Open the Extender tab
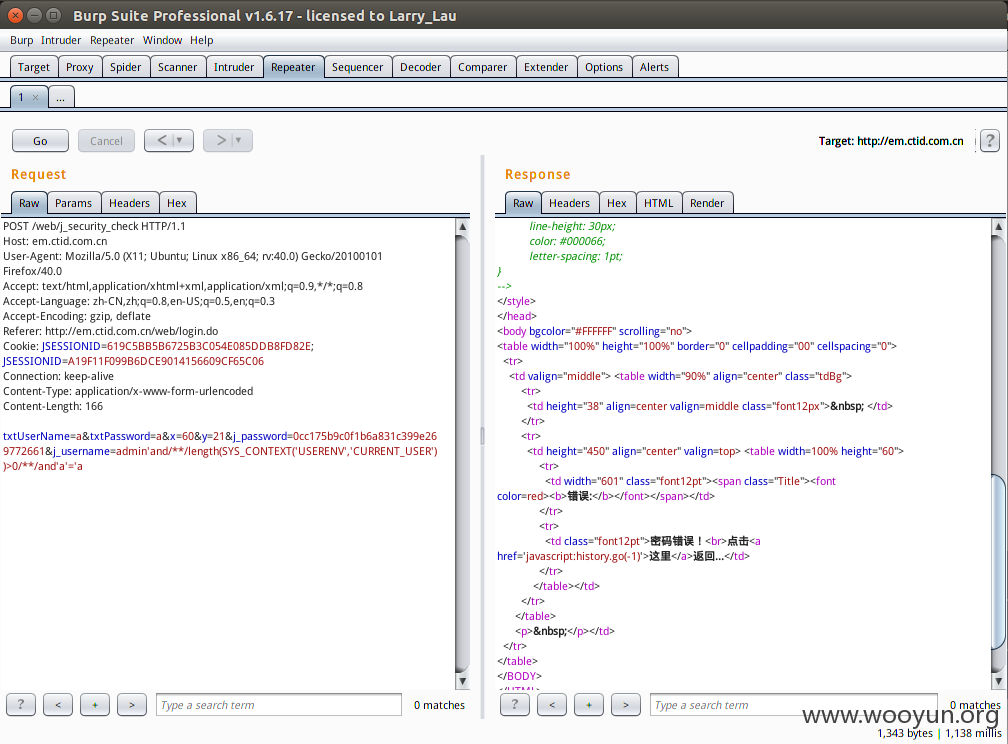1008x744 pixels. (546, 67)
